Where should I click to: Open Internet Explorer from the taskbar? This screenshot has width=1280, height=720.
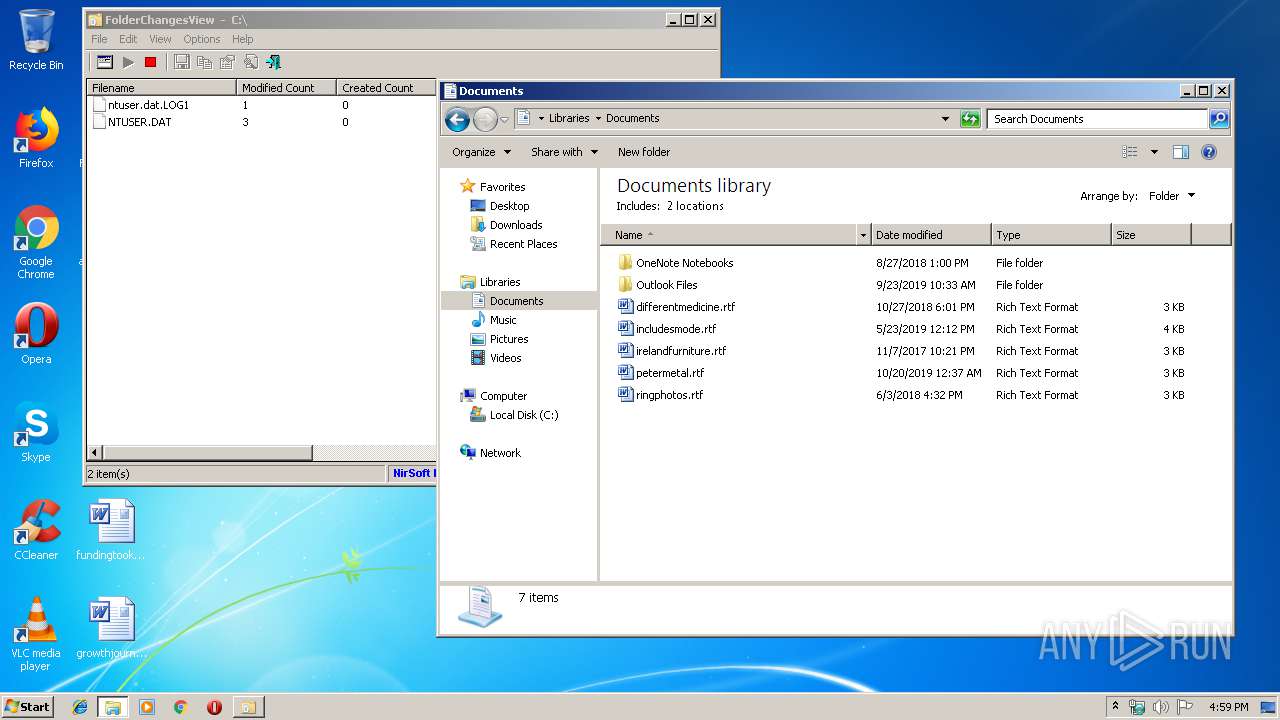coord(80,707)
